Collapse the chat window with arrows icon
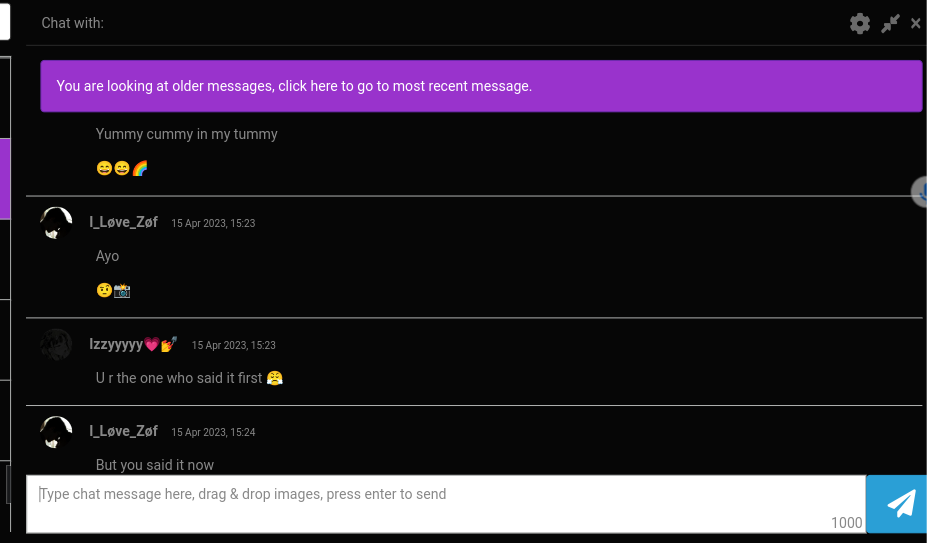 click(x=890, y=24)
